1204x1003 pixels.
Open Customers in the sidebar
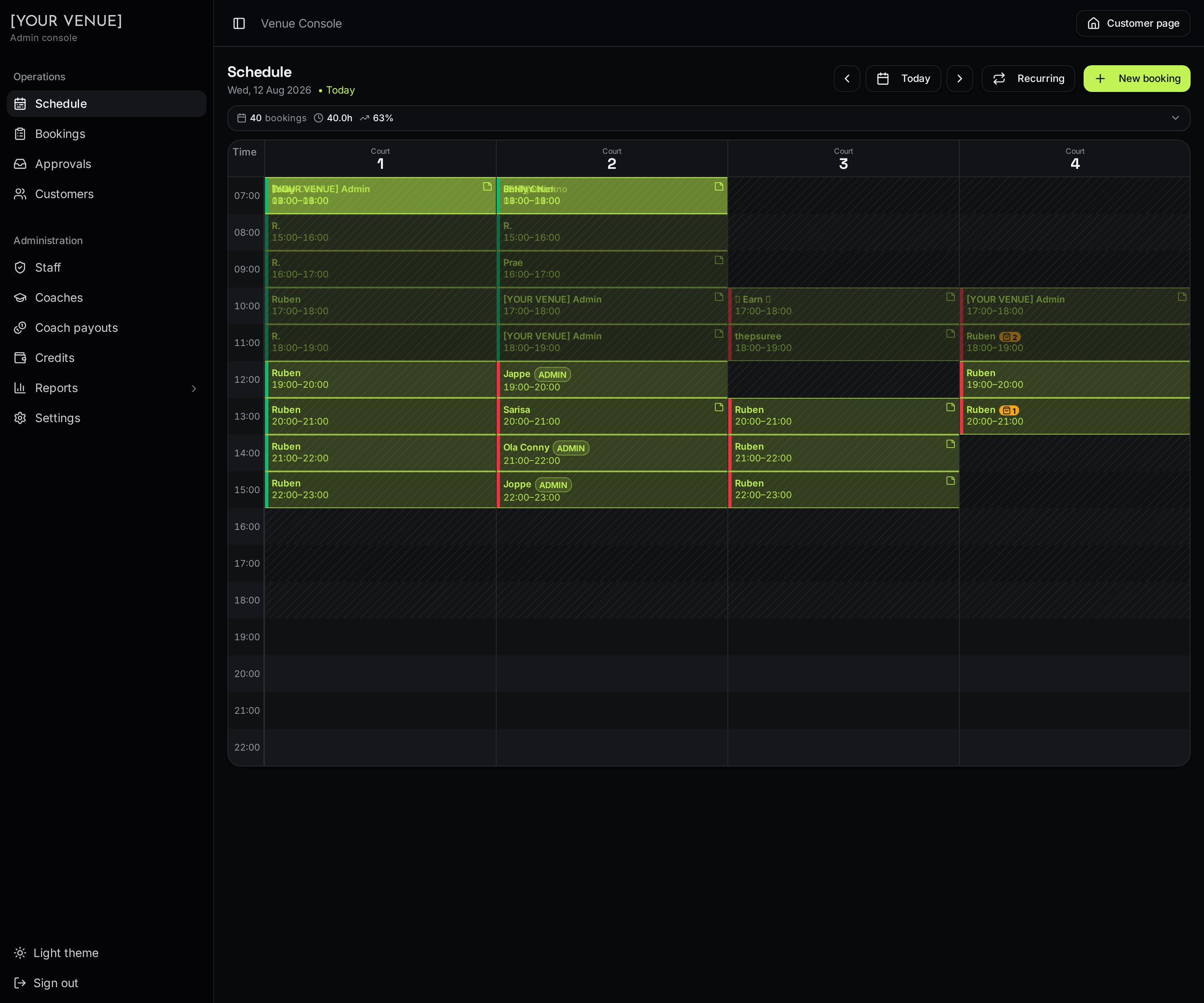coord(107,194)
